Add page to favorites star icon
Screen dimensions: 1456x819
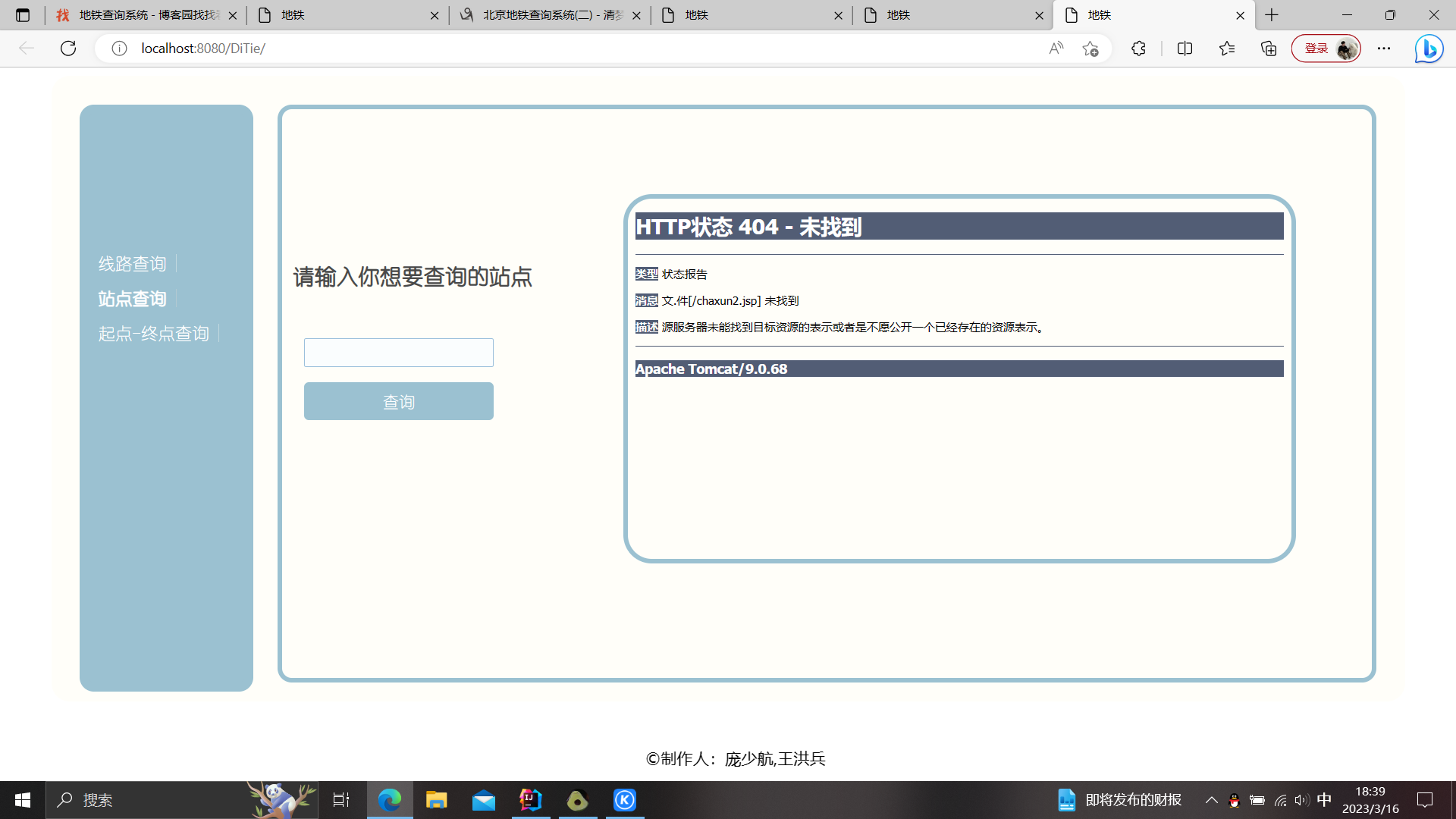click(1090, 49)
